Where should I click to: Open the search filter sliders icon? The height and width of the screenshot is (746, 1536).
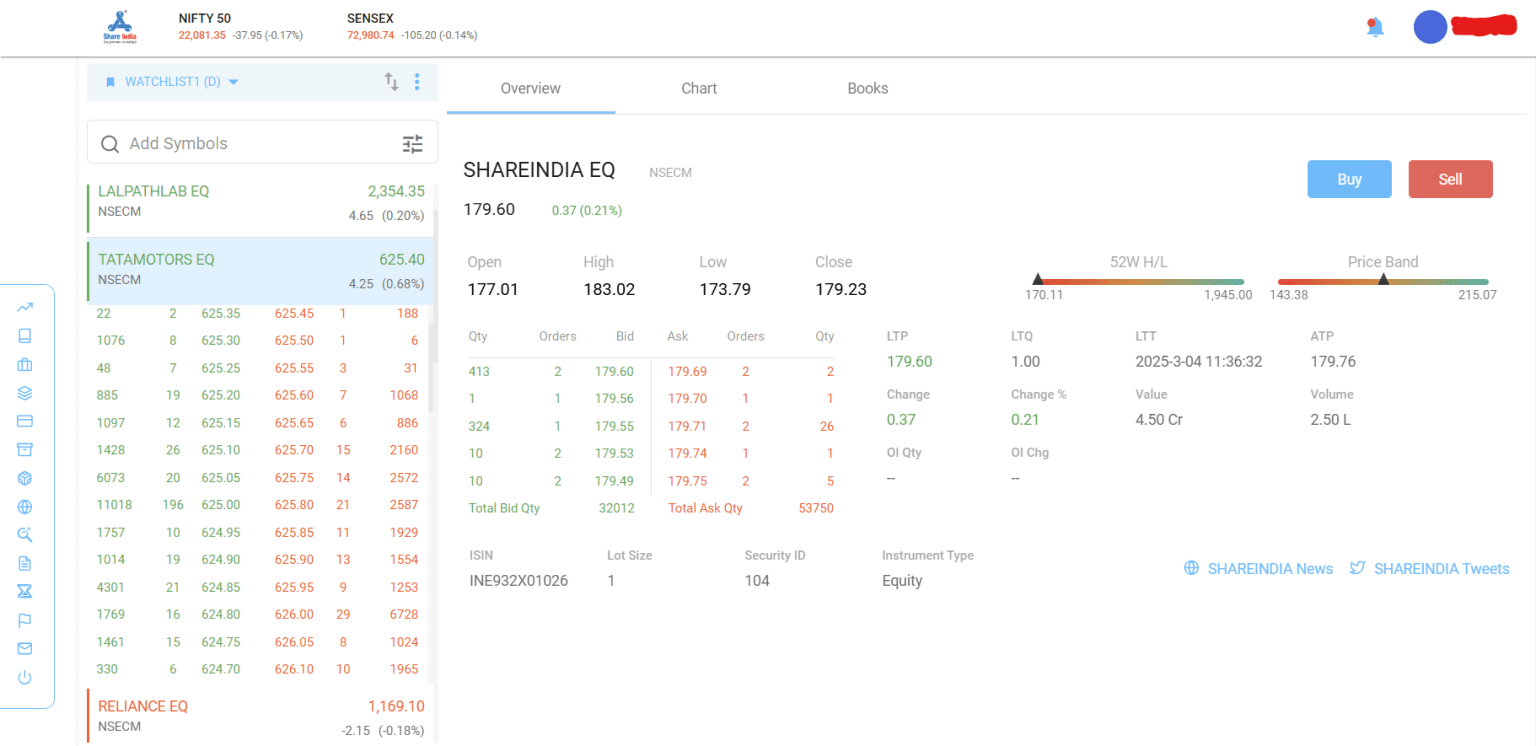(413, 144)
